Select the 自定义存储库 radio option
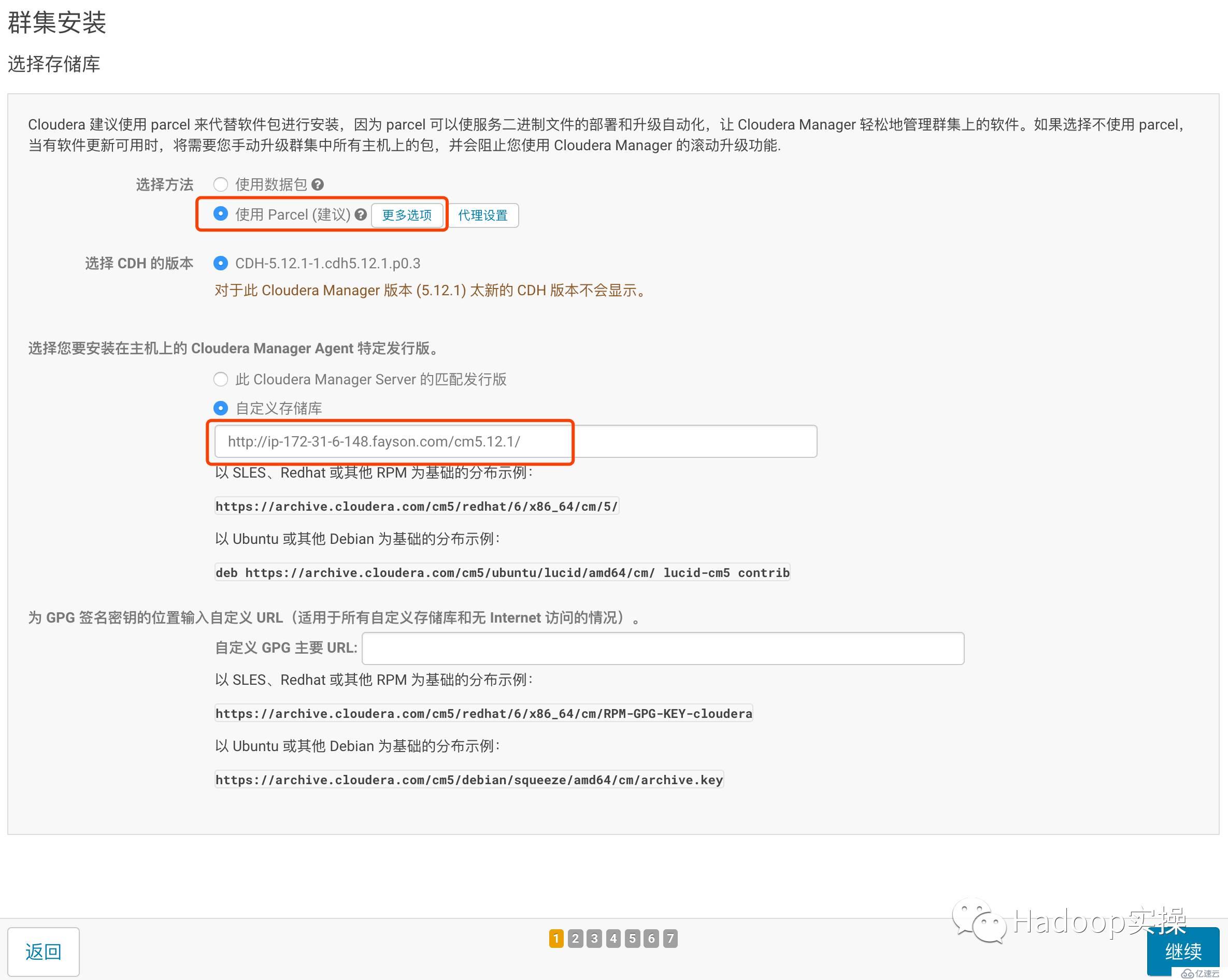1228x980 pixels. (x=220, y=408)
